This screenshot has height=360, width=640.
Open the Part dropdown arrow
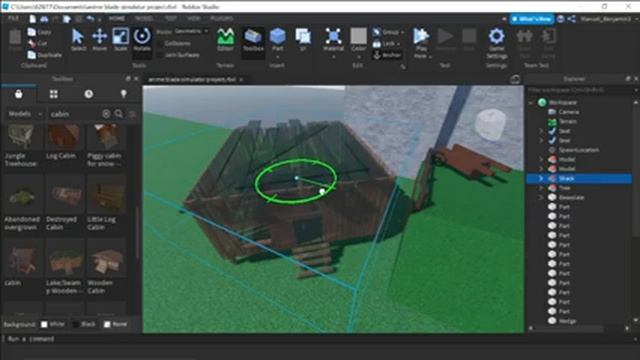(x=278, y=56)
